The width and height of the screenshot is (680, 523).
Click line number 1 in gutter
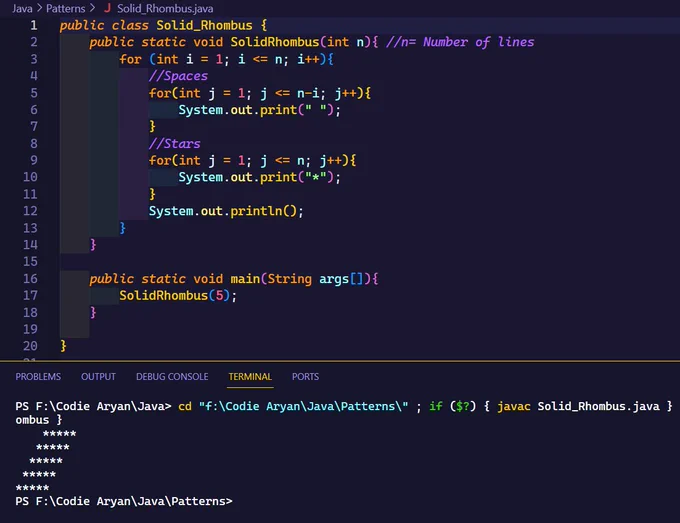(x=34, y=25)
